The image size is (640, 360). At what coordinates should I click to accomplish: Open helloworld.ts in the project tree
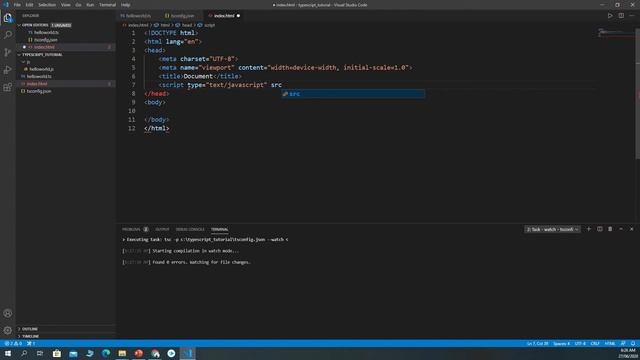point(65,76)
